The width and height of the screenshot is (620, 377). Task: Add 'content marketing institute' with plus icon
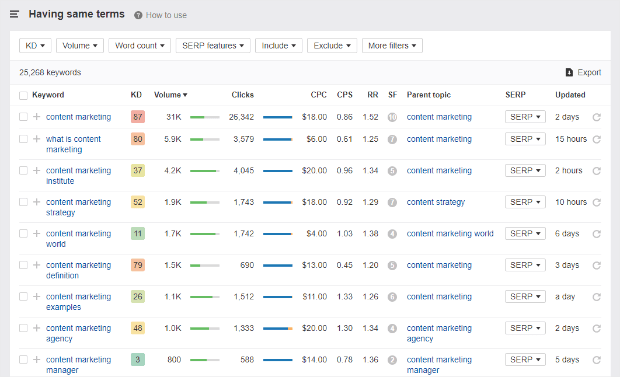[36, 171]
